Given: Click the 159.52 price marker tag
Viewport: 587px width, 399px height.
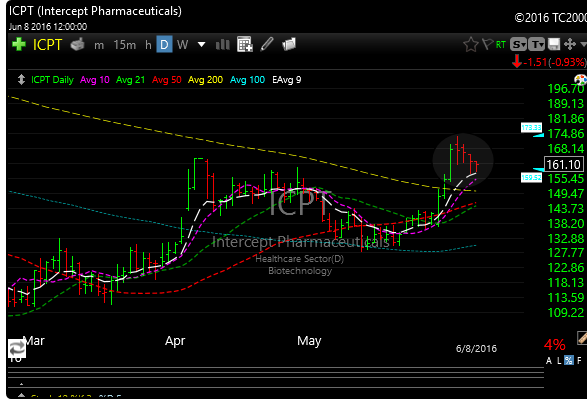Looking at the screenshot, I should (x=531, y=177).
